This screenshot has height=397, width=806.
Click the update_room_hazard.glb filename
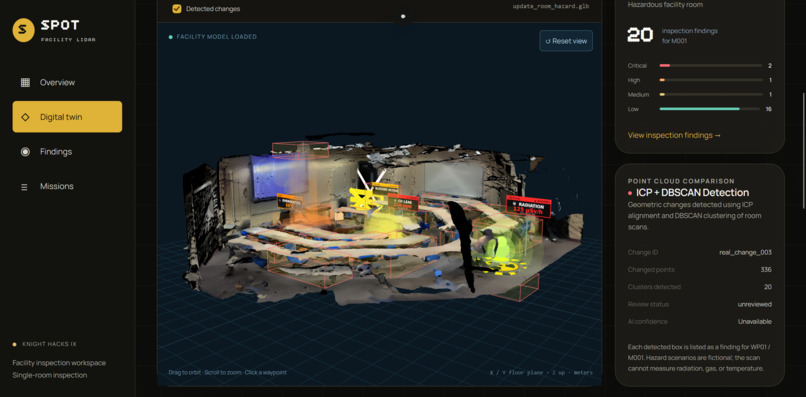click(x=551, y=7)
